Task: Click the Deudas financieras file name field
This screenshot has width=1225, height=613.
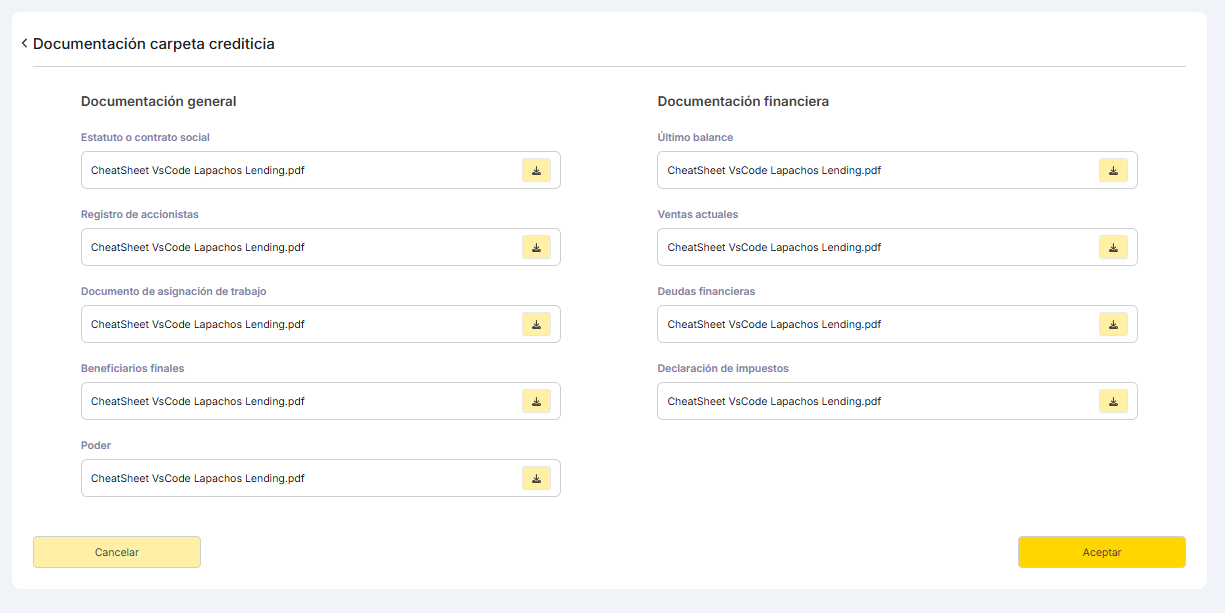Action: point(877,324)
